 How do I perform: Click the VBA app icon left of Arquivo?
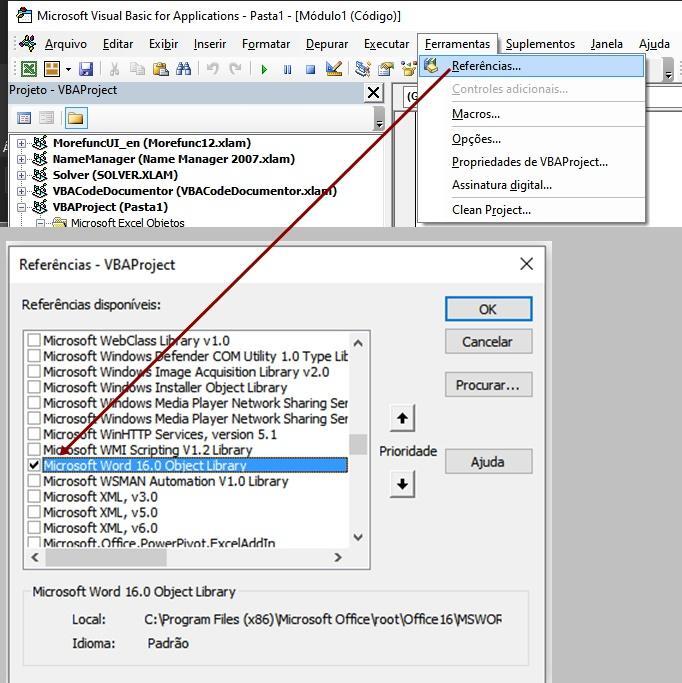[x=27, y=44]
